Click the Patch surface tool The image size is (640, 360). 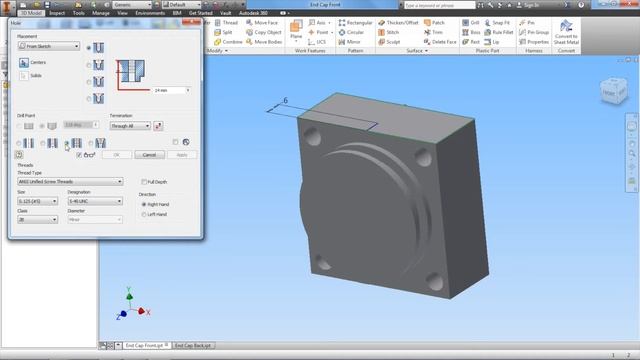tap(434, 23)
